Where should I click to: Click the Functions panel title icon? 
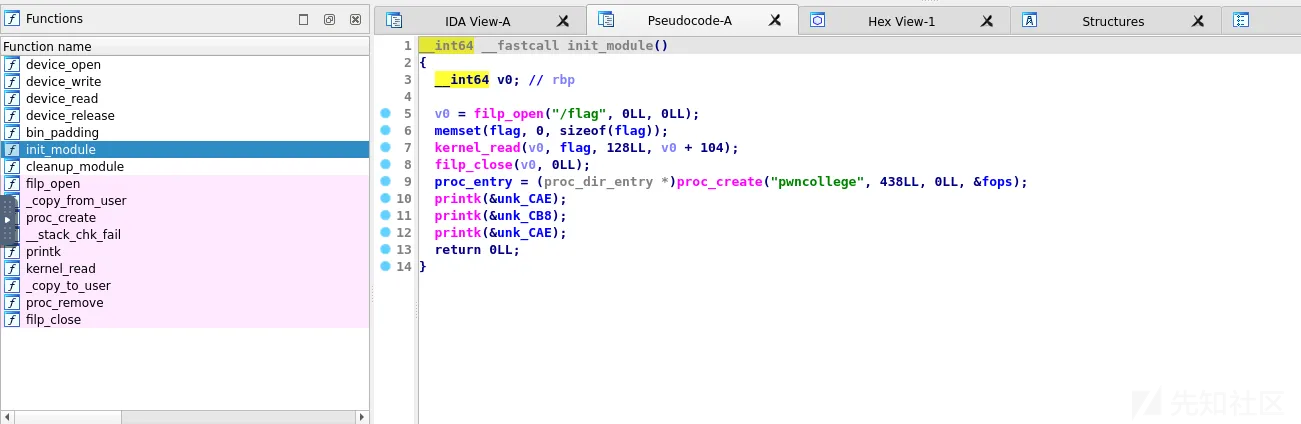coord(12,19)
